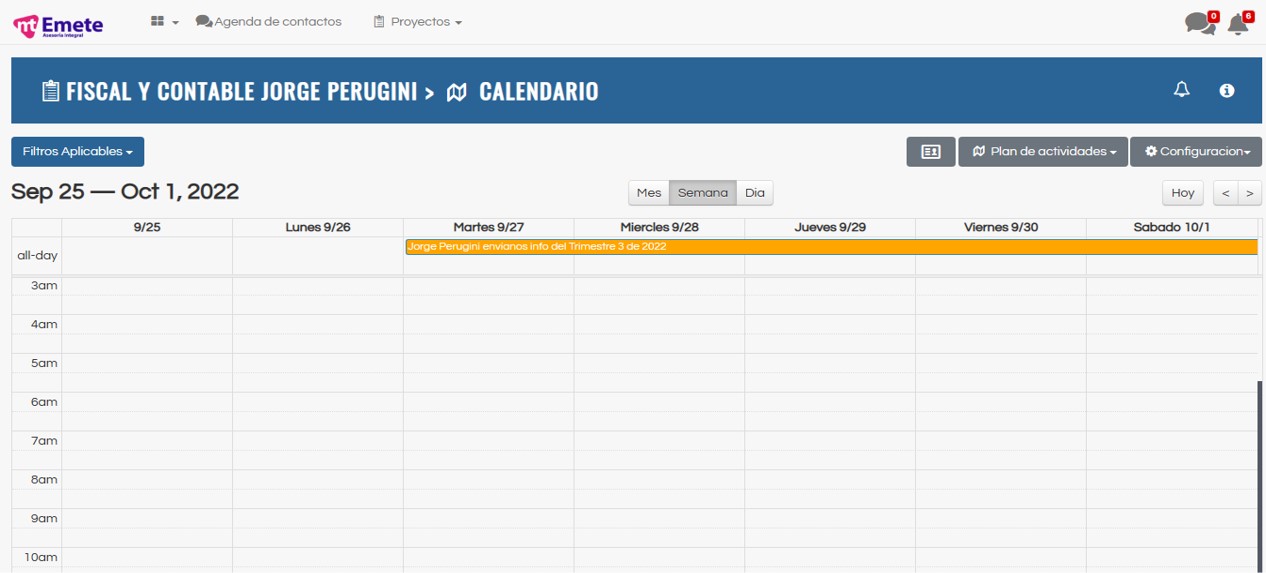This screenshot has width=1266, height=573.
Task: Switch calendar to Mes view
Action: pos(649,193)
